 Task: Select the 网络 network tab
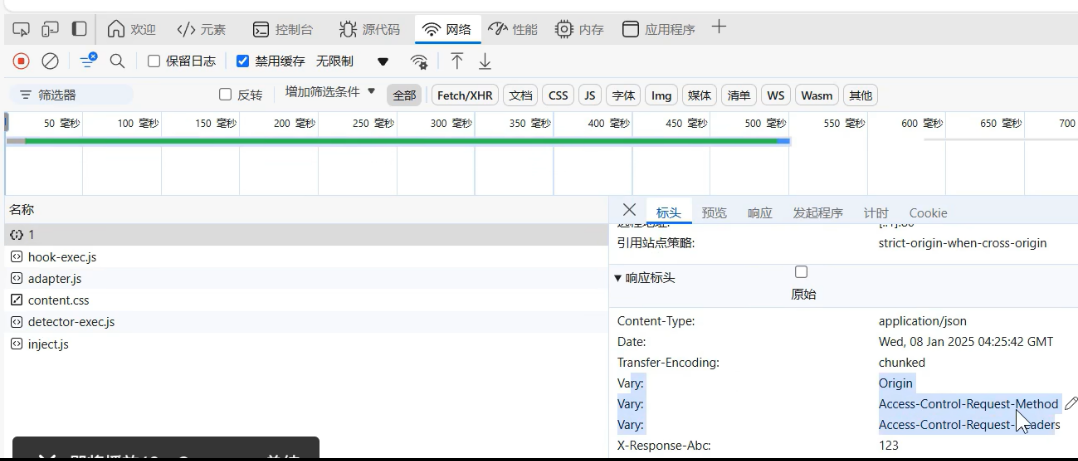click(x=448, y=30)
